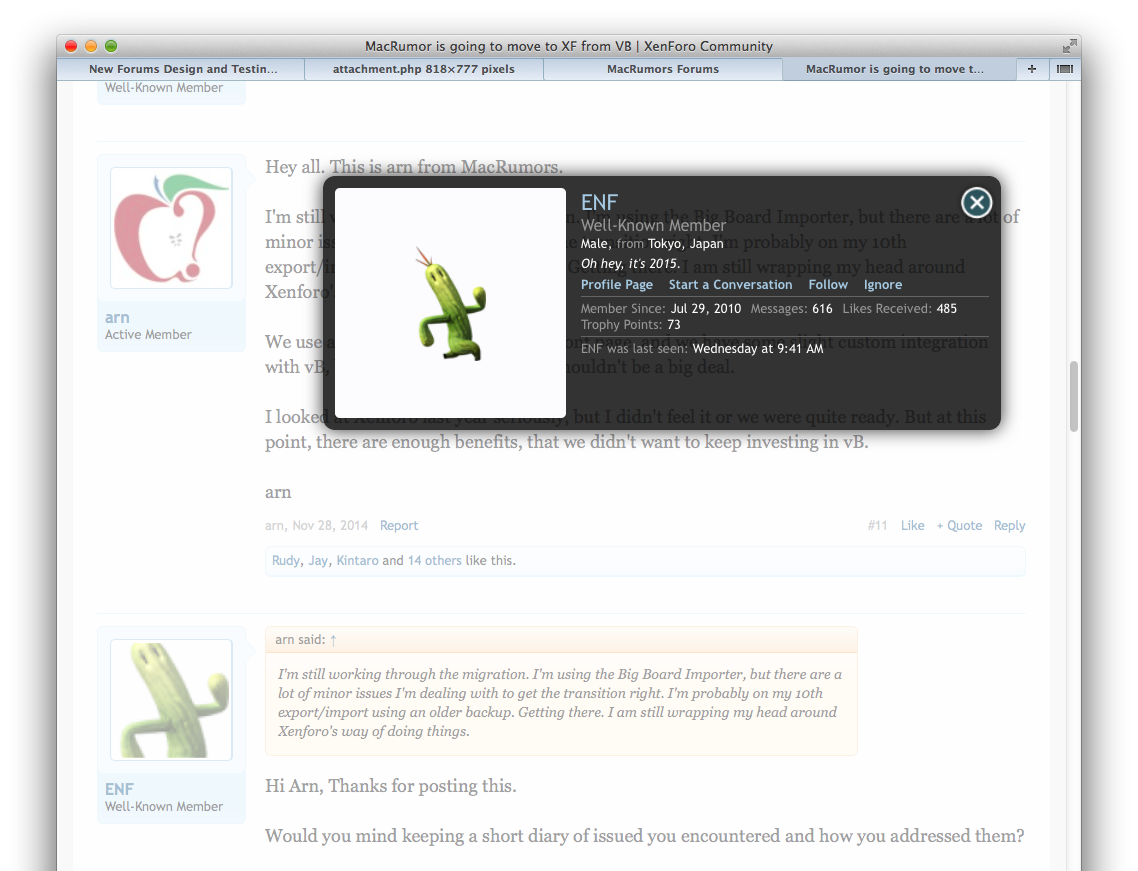This screenshot has height=871, width=1138.
Task: Click Active Member title under arn
Action: coord(148,335)
